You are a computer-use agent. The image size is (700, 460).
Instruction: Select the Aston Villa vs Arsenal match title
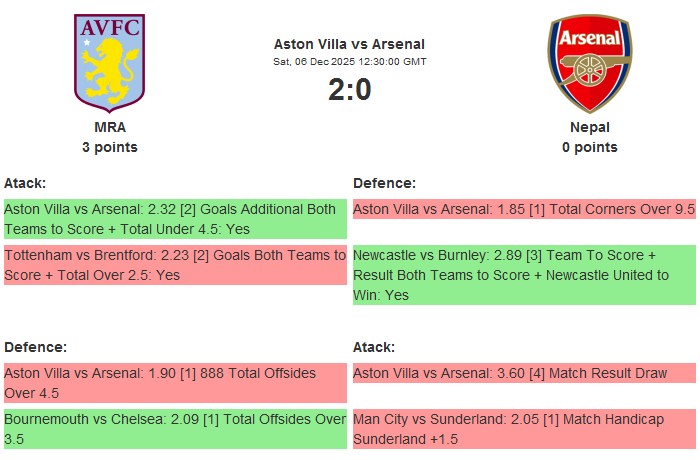349,44
